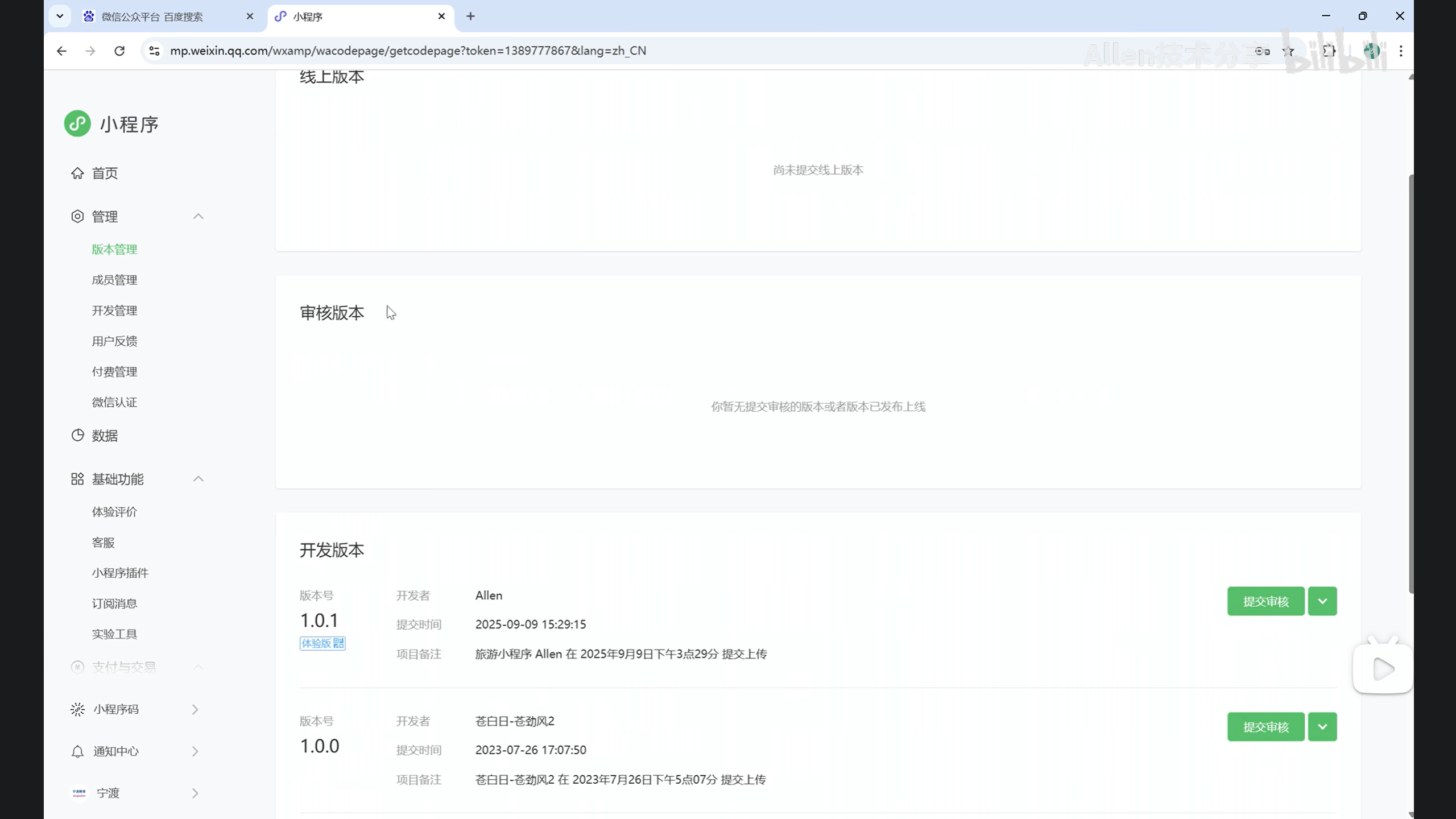1456x819 pixels.
Task: Collapse the 基础功能 sidebar section
Action: (198, 479)
